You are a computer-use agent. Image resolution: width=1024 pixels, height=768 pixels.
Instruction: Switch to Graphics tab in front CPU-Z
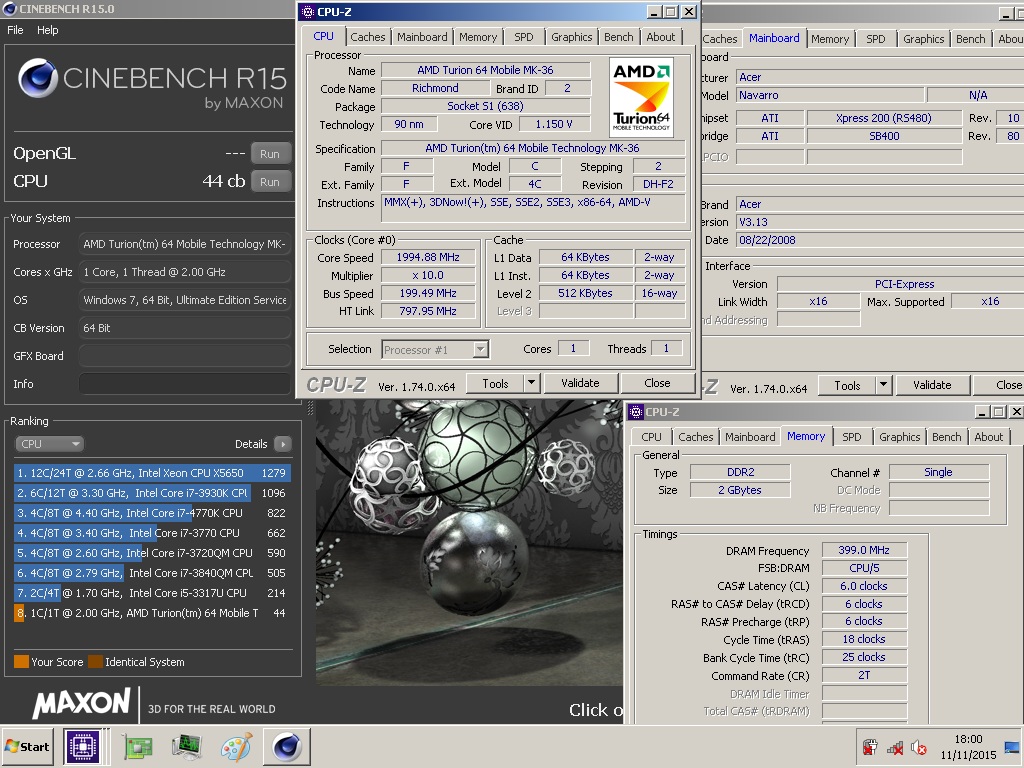(x=571, y=37)
